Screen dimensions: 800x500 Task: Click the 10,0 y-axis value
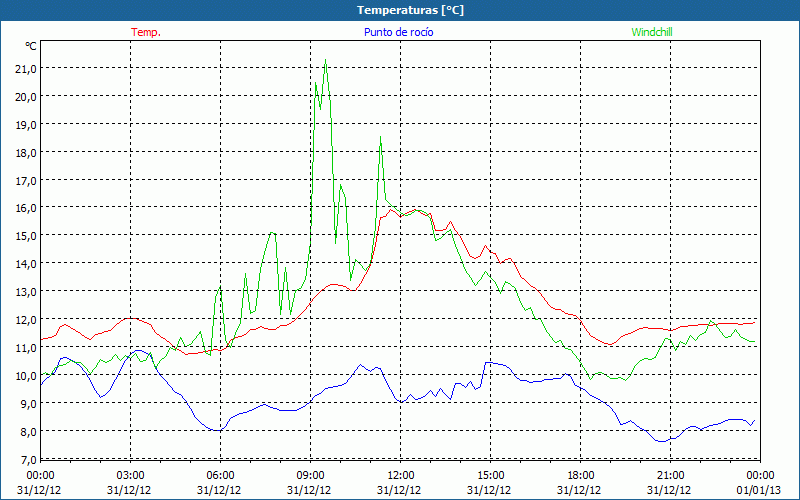(x=26, y=376)
